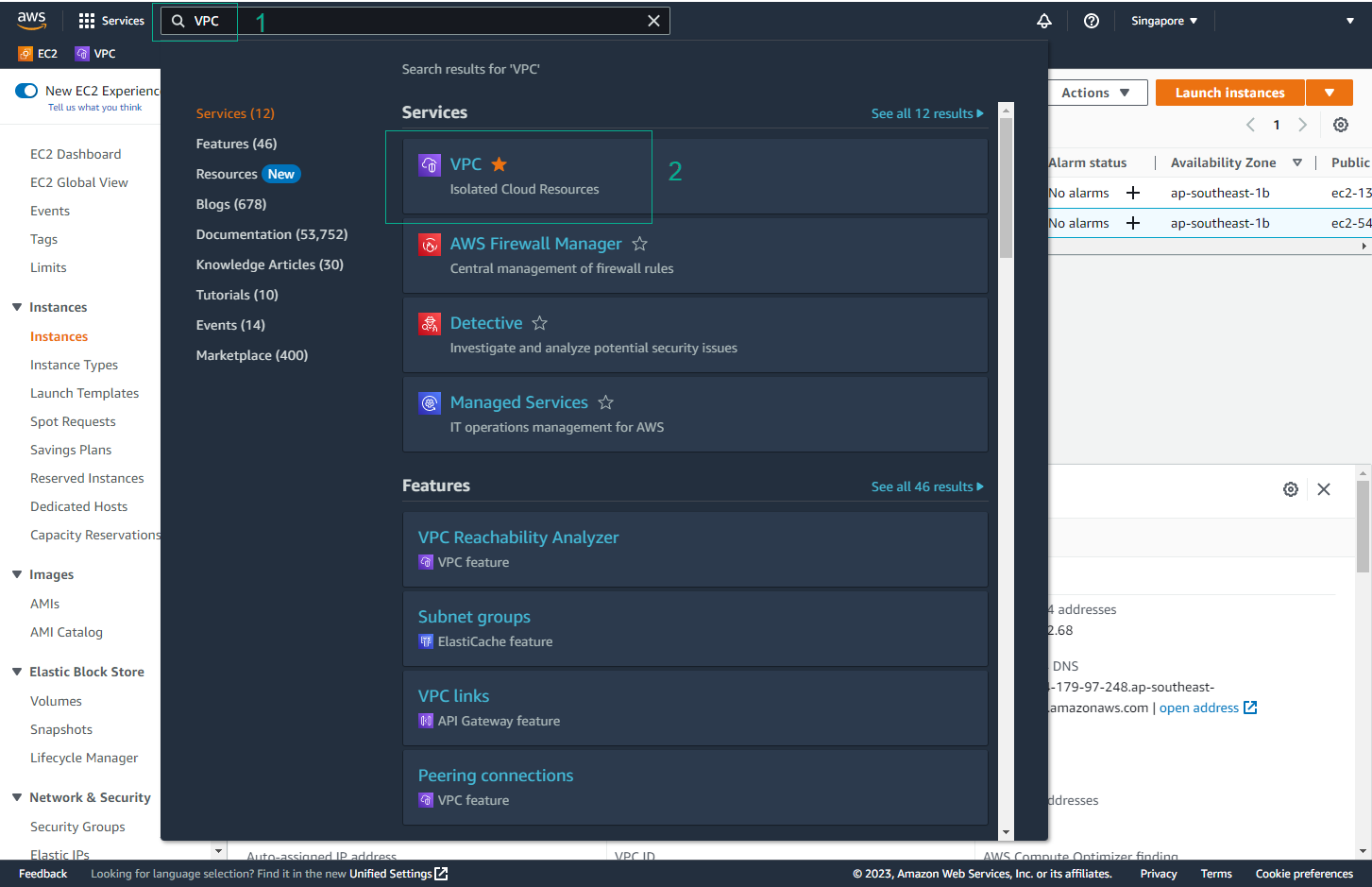Screen dimensions: 1372x887
Task: Open VPC Reachability Analyzer feature
Action: click(518, 537)
